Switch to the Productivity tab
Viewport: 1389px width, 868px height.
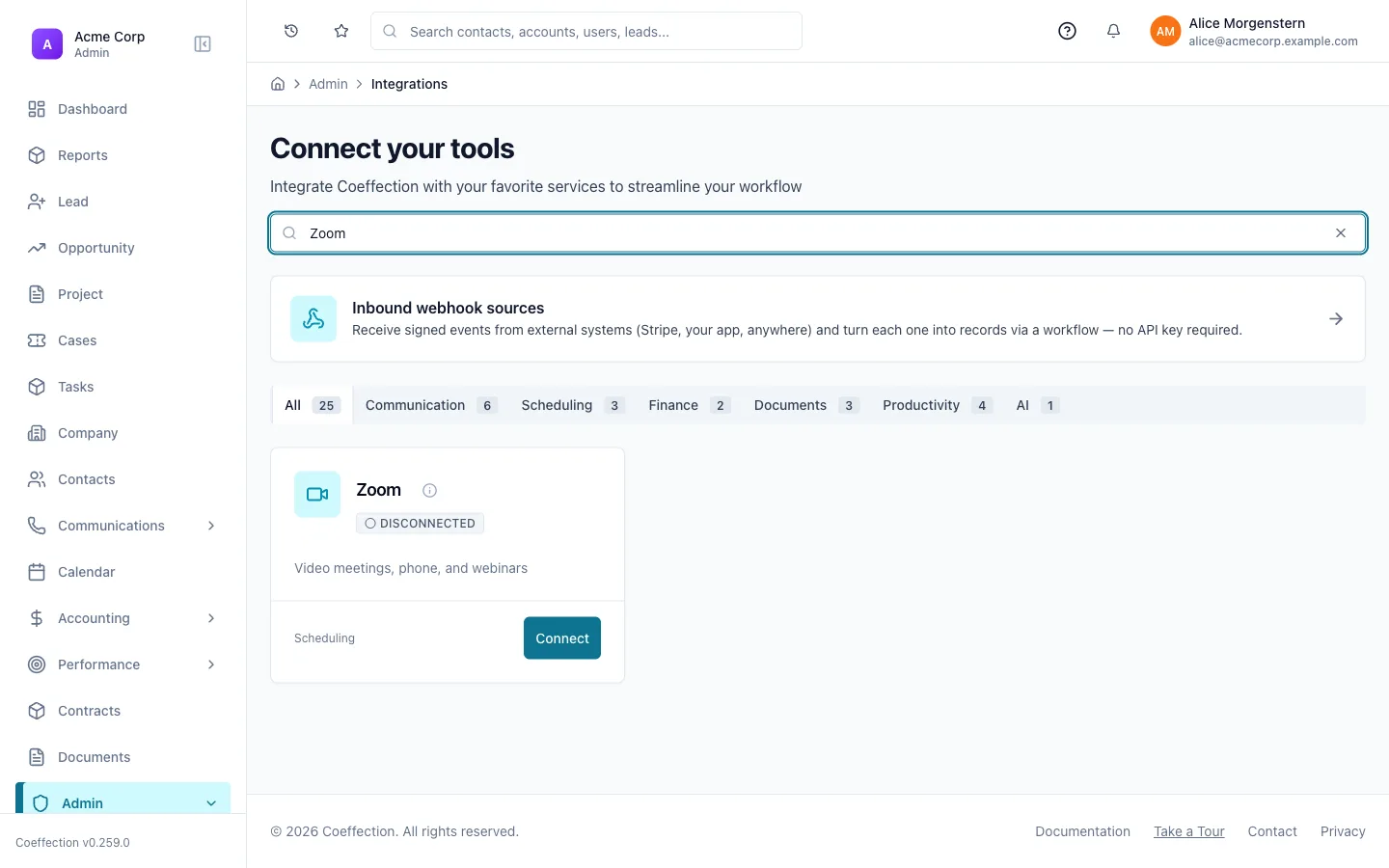pos(938,405)
